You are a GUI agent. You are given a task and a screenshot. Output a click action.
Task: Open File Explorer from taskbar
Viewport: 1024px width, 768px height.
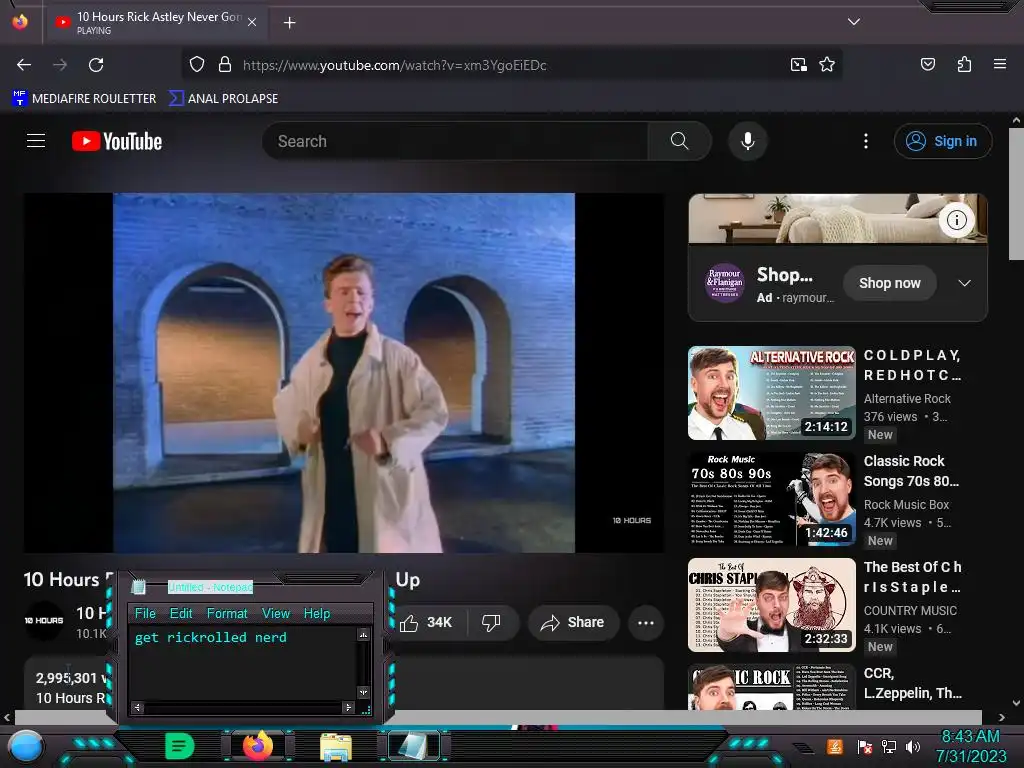click(336, 747)
